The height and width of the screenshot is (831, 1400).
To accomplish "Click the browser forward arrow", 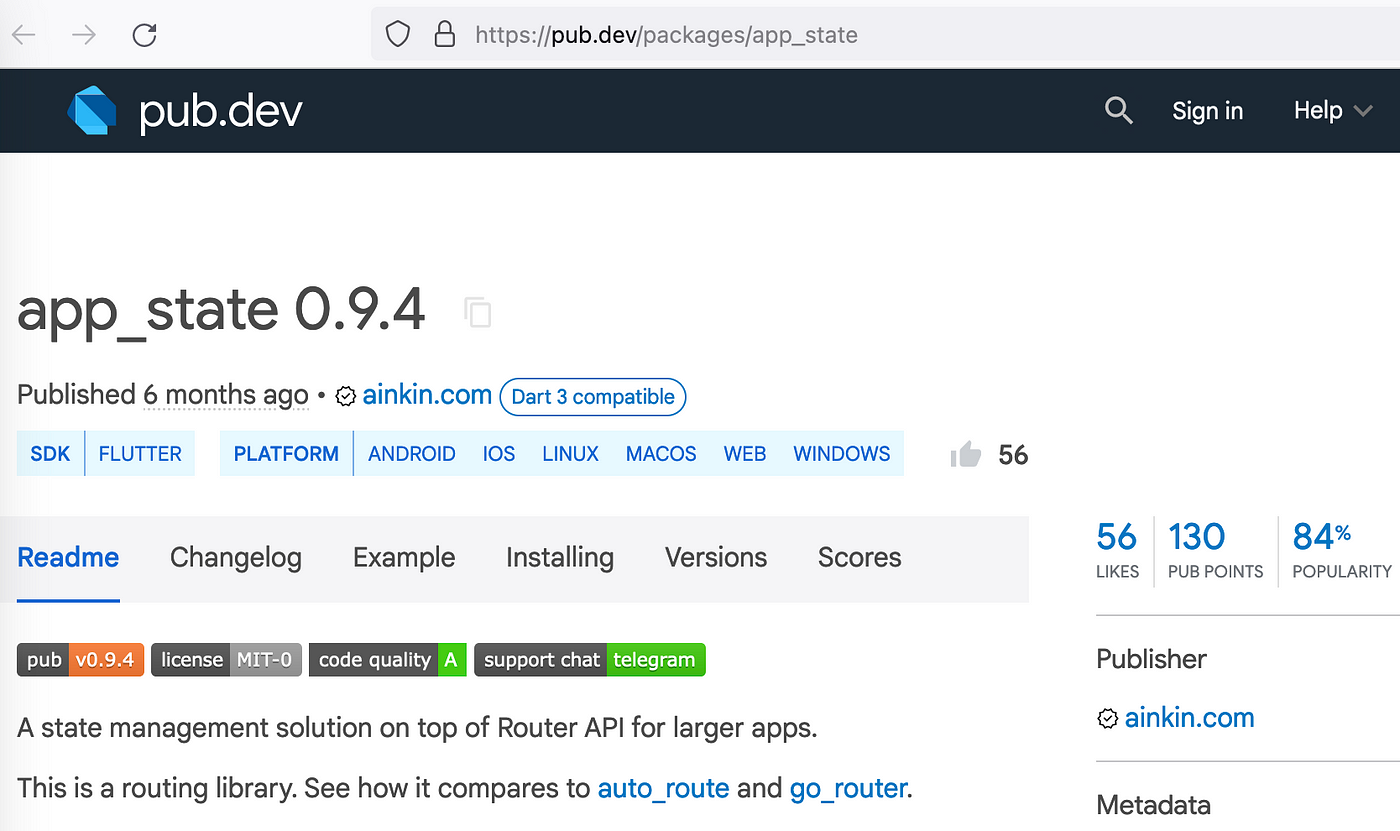I will [84, 35].
